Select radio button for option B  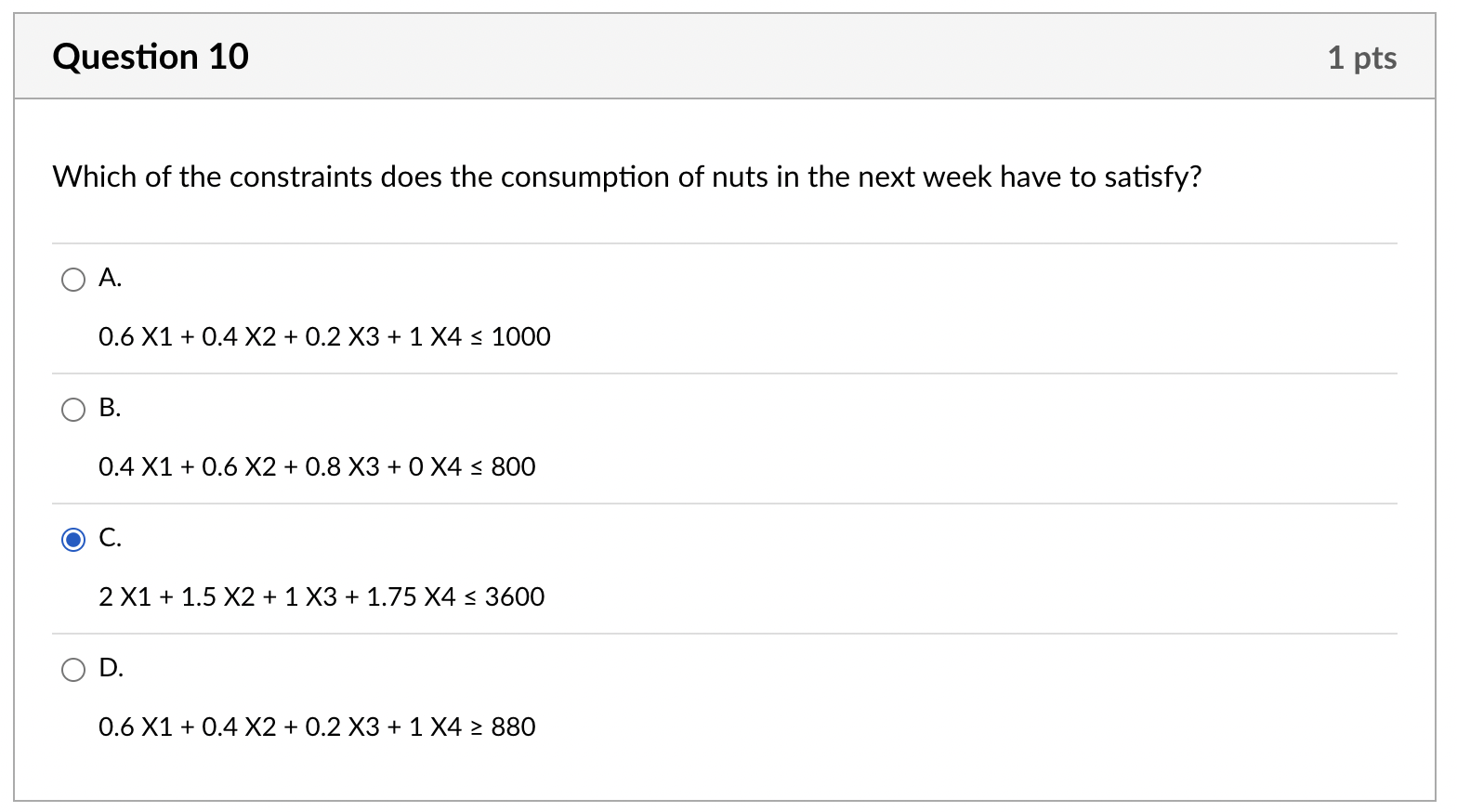[73, 409]
